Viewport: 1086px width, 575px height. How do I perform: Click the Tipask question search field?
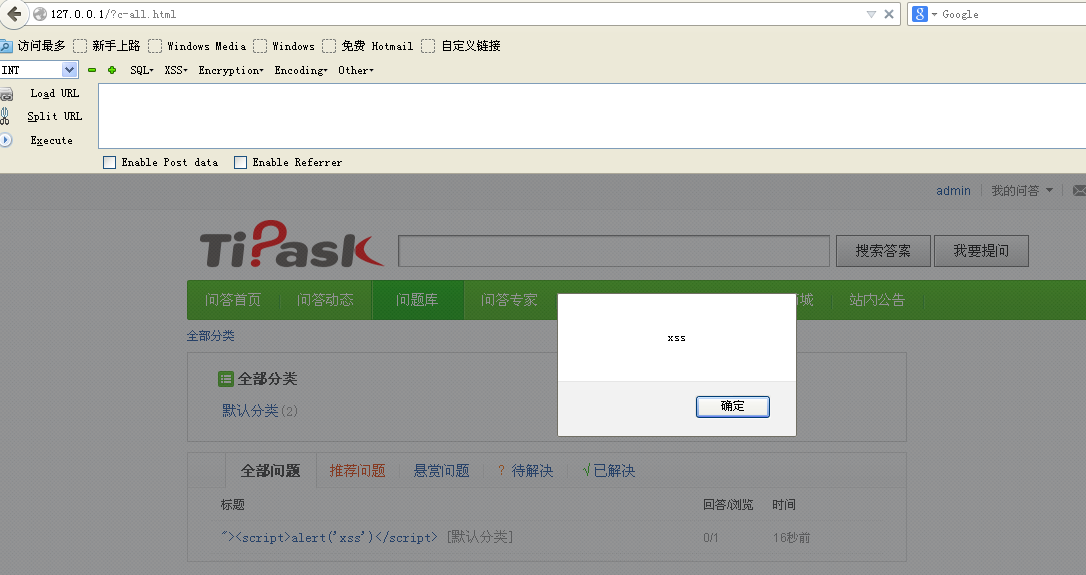click(614, 251)
